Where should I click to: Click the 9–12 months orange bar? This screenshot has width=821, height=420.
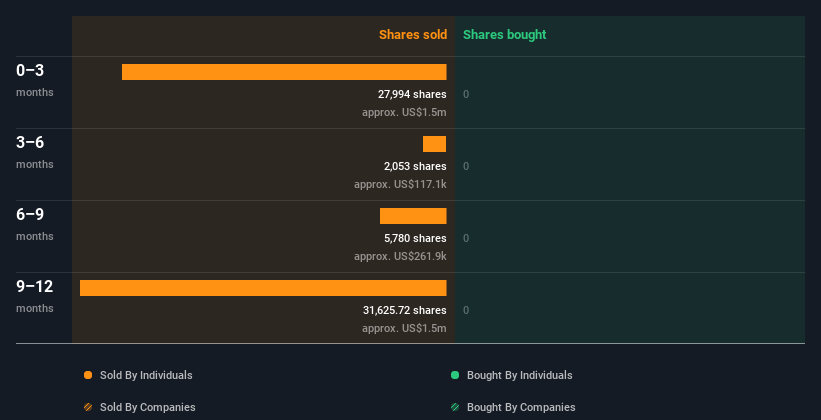[263, 288]
